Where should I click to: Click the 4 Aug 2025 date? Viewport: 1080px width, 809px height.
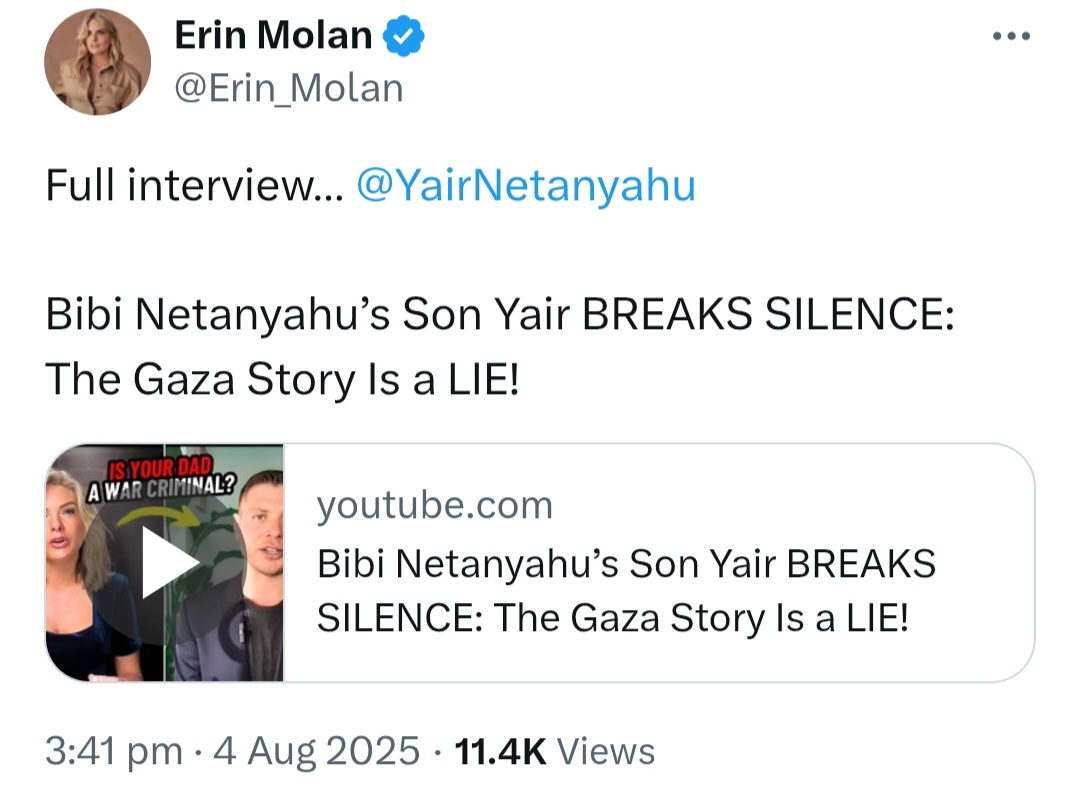click(316, 751)
